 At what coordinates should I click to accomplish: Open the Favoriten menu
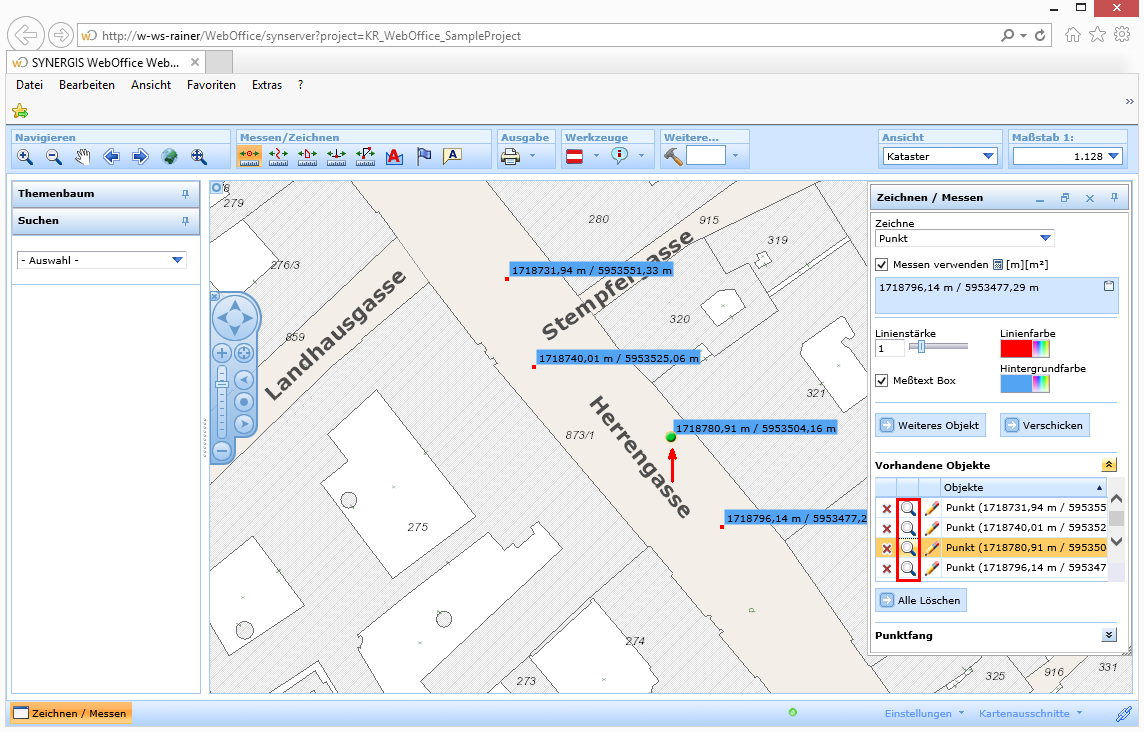211,85
